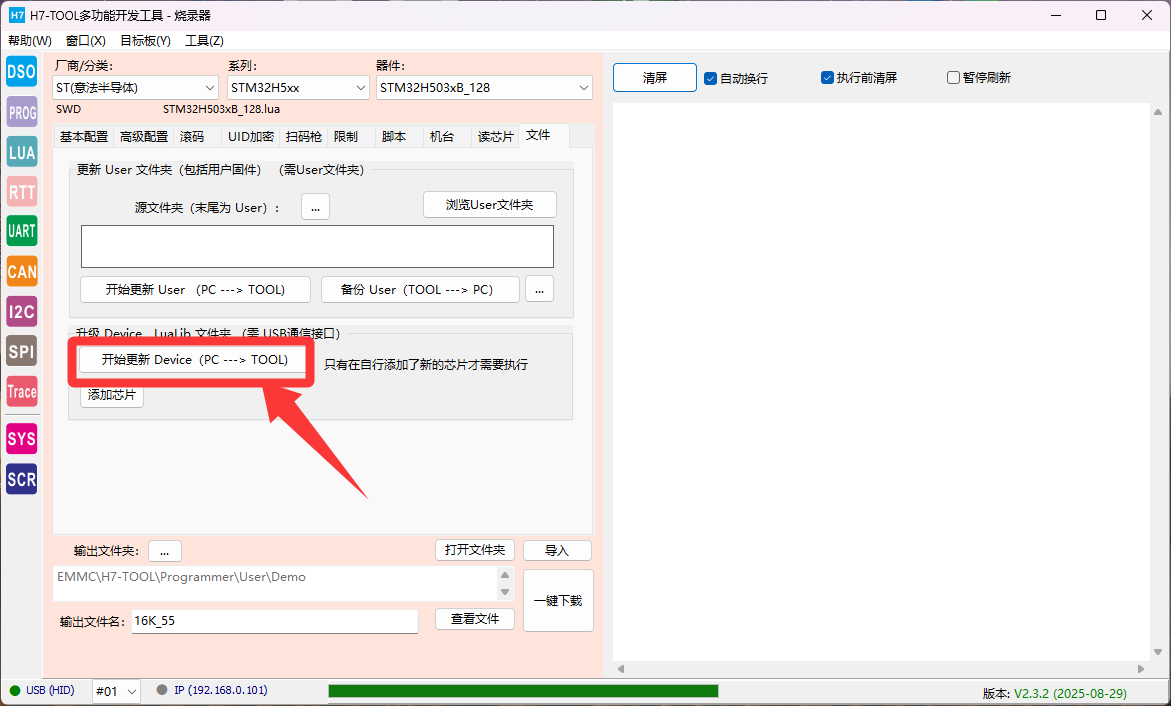Image resolution: width=1171 pixels, height=706 pixels.
Task: Expand the 厂商/分类 dropdown
Action: [135, 87]
